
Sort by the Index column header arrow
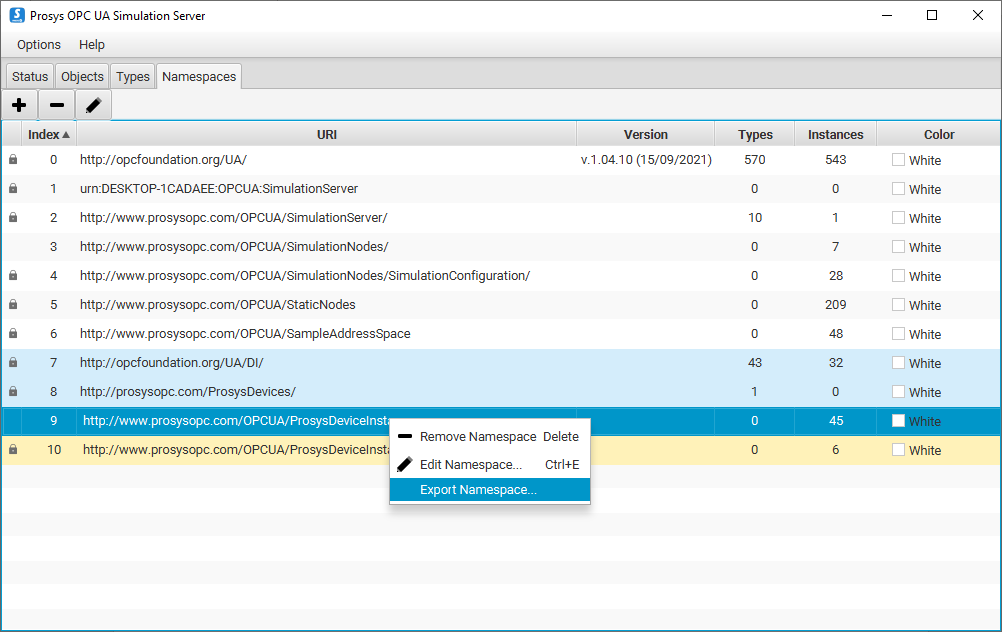[x=66, y=135]
